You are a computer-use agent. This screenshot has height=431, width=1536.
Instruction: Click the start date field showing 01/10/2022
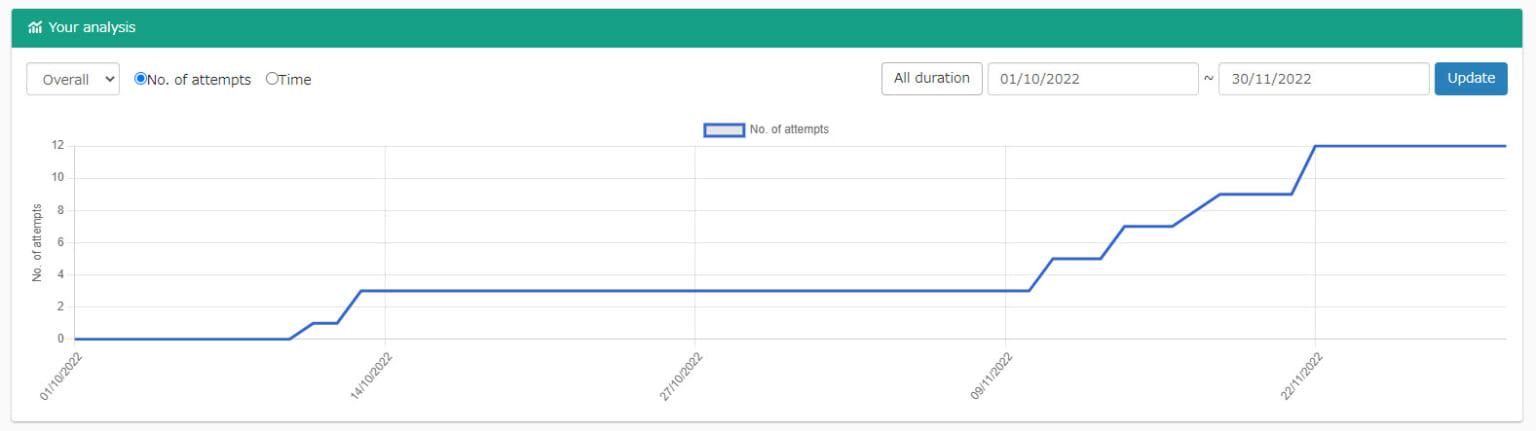coord(1092,79)
